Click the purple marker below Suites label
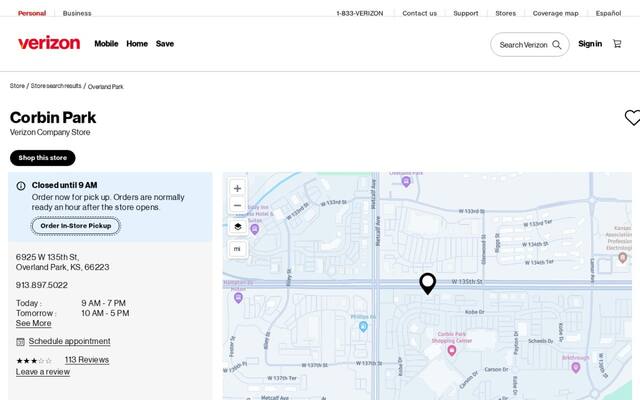The height and width of the screenshot is (400, 640). tap(255, 229)
